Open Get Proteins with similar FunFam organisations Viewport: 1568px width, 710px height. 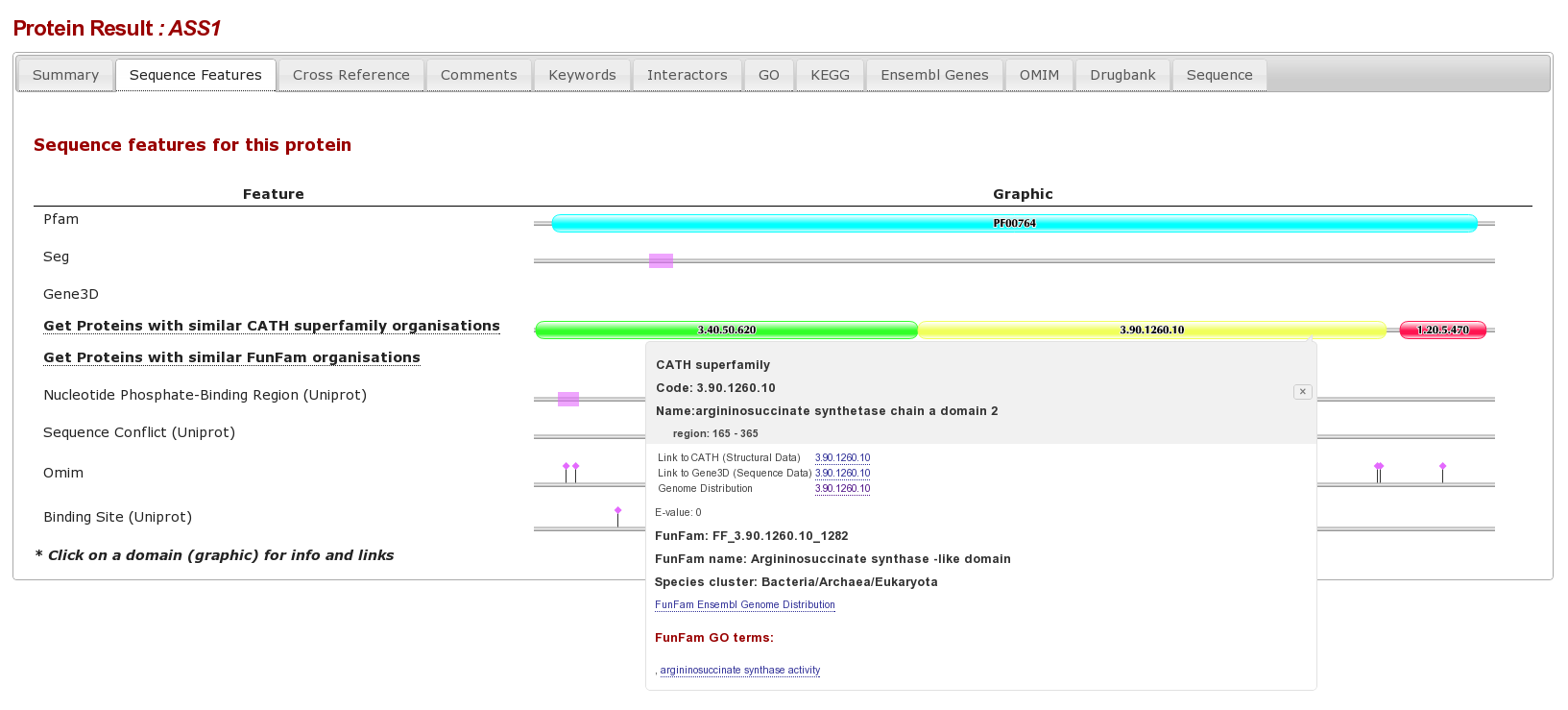point(231,357)
